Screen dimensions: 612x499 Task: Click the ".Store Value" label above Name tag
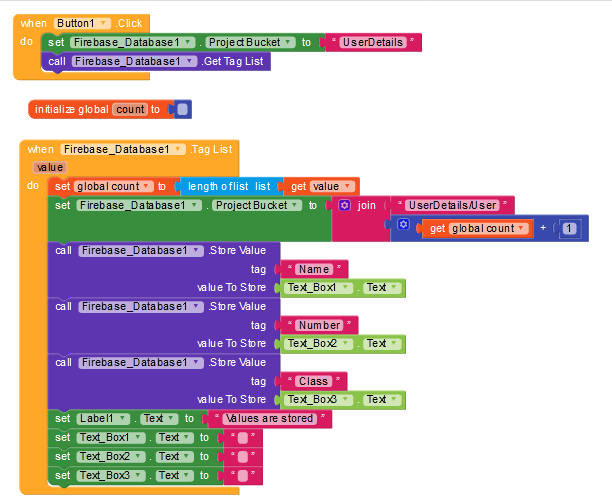tap(237, 250)
